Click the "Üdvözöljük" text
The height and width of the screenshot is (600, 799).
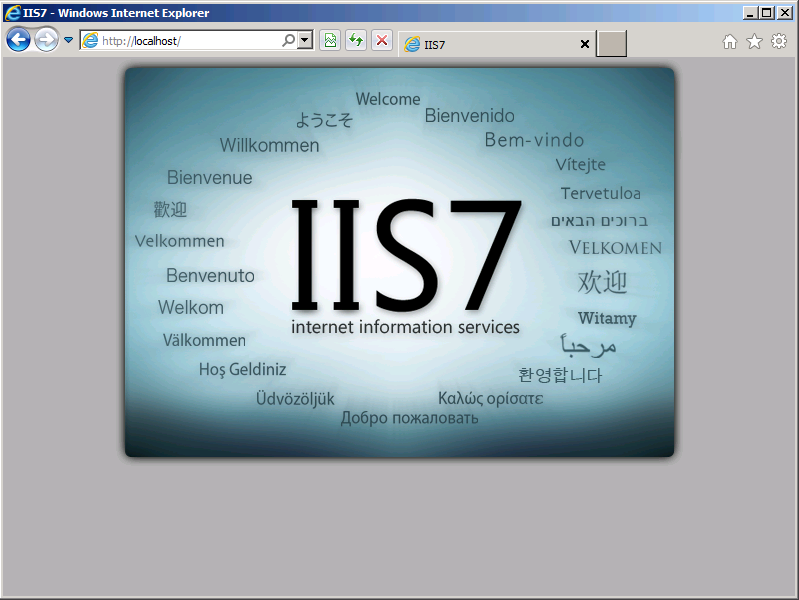[x=295, y=398]
